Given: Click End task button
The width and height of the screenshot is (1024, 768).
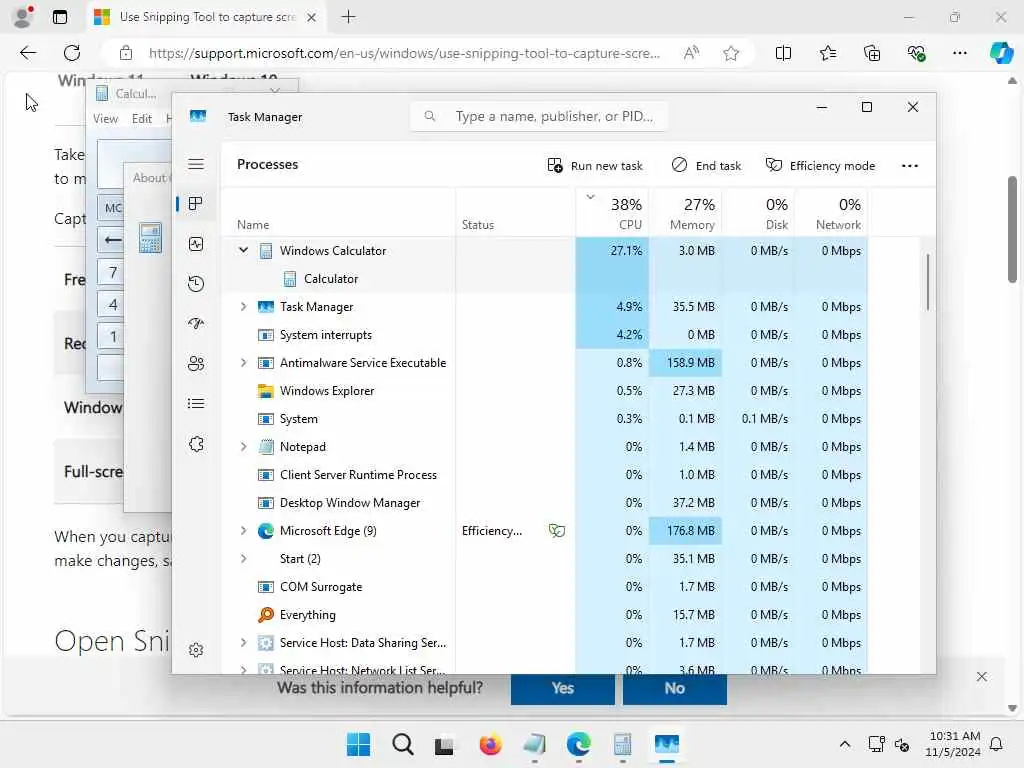Looking at the screenshot, I should pyautogui.click(x=706, y=166).
